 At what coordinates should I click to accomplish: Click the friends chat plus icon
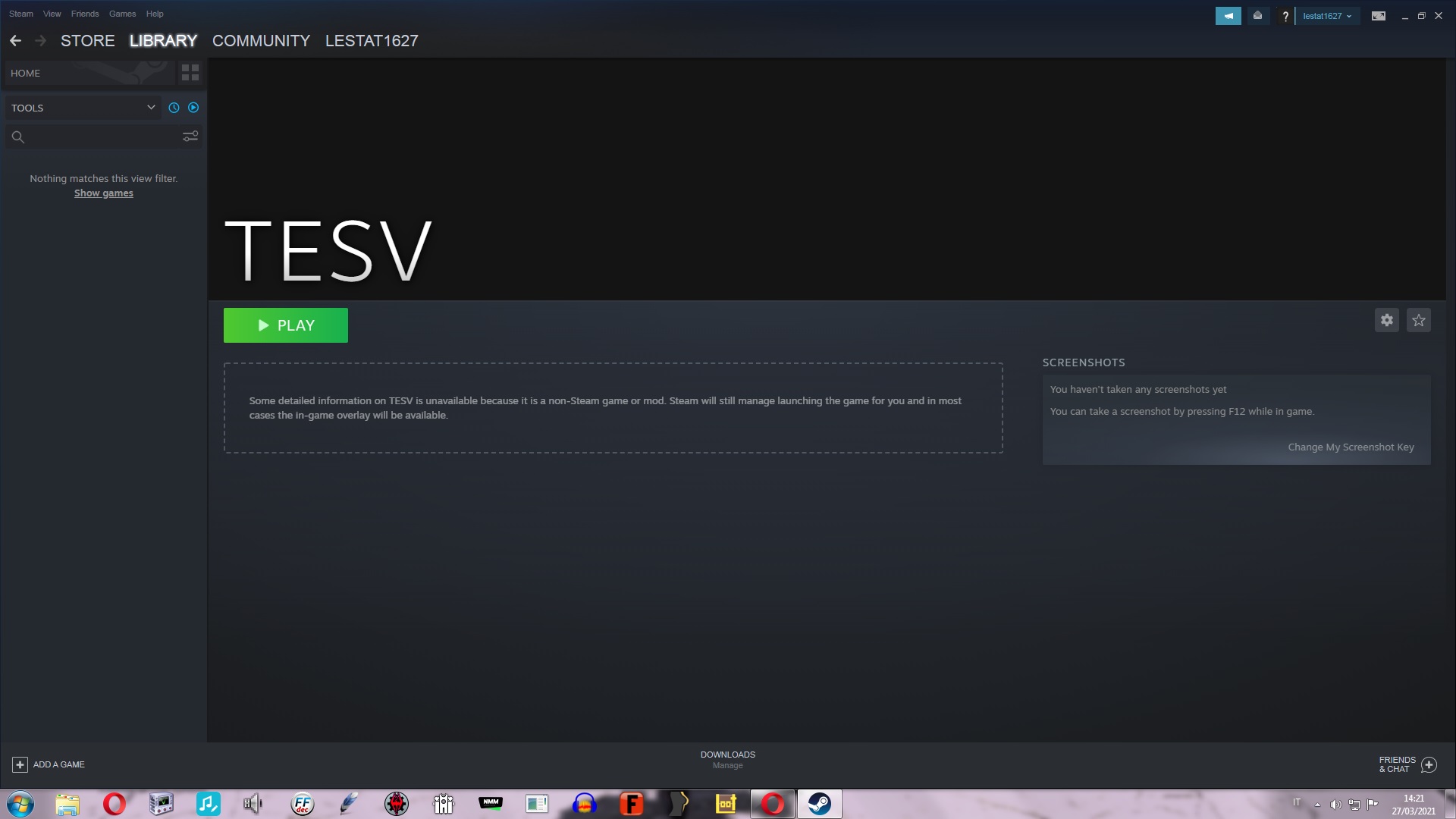pos(1429,764)
